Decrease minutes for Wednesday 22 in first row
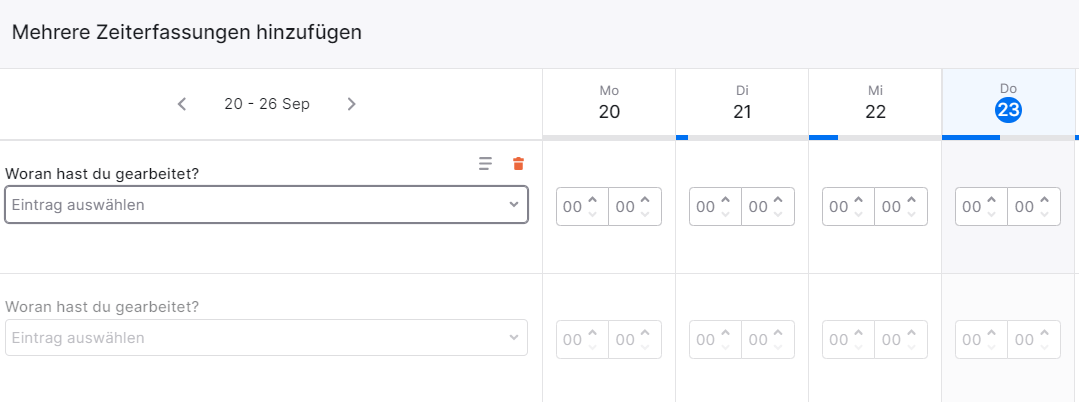 click(x=911, y=213)
